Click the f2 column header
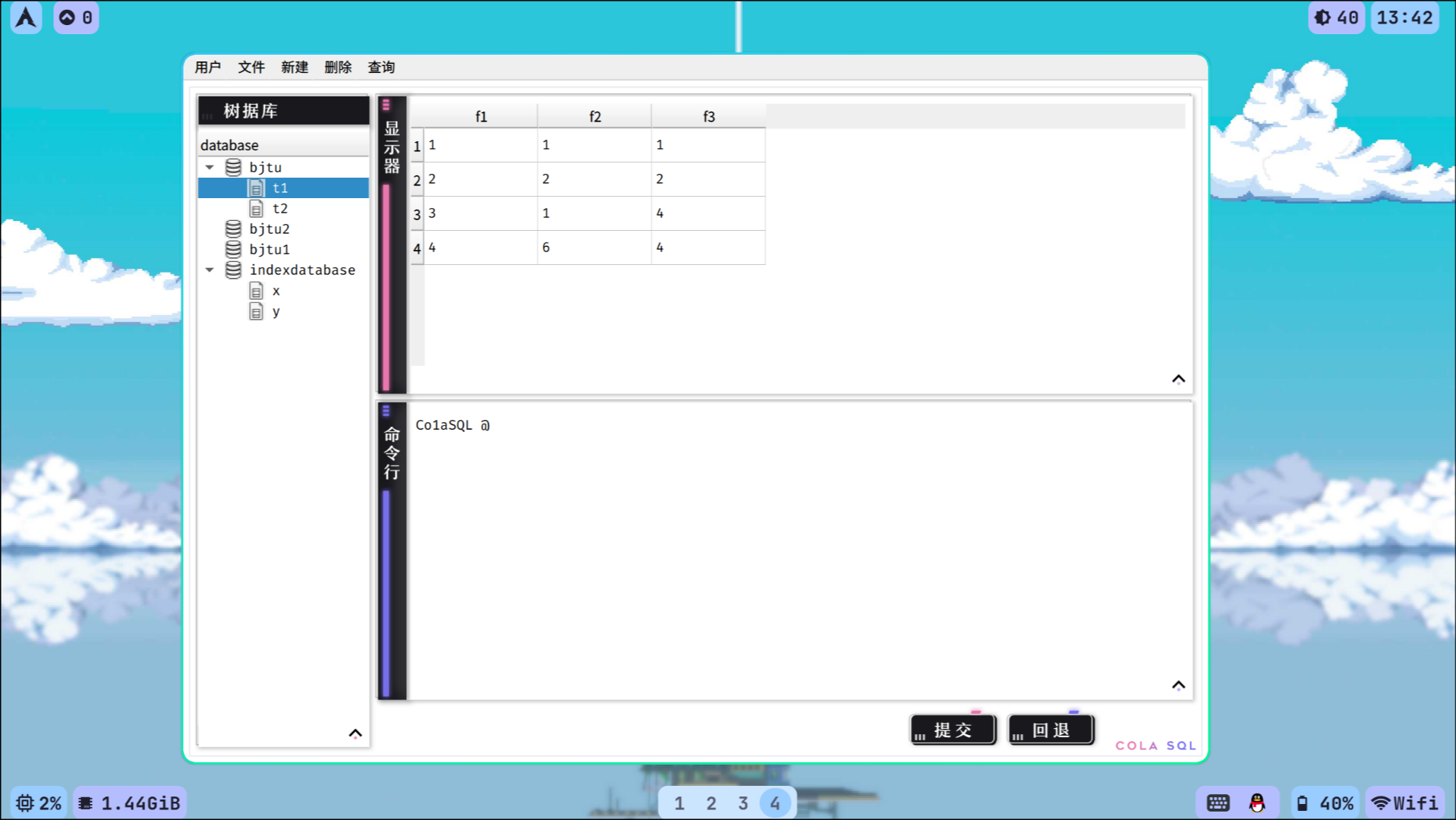 click(594, 116)
